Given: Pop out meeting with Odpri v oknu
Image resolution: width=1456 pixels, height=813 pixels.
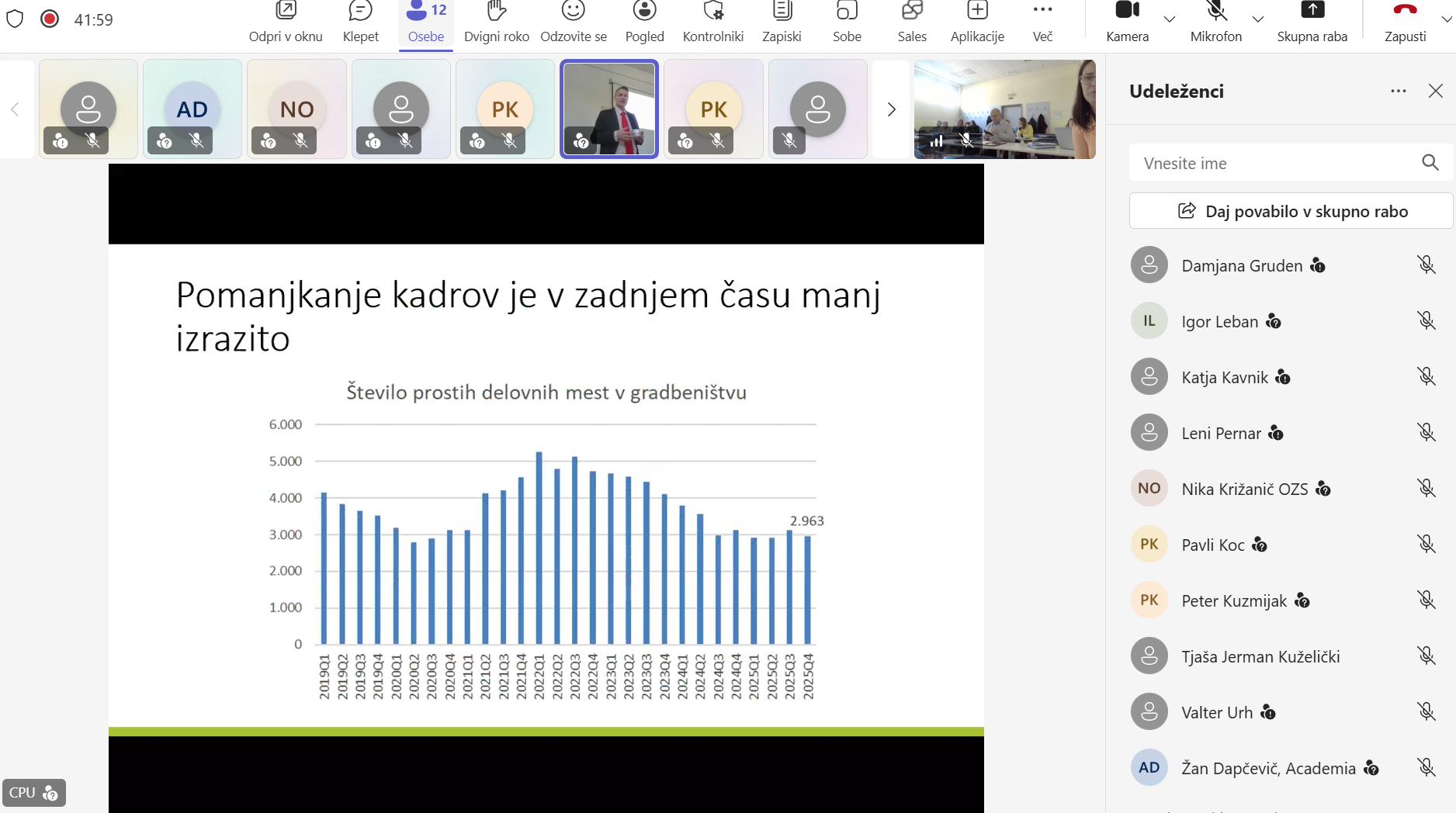Looking at the screenshot, I should tap(286, 22).
